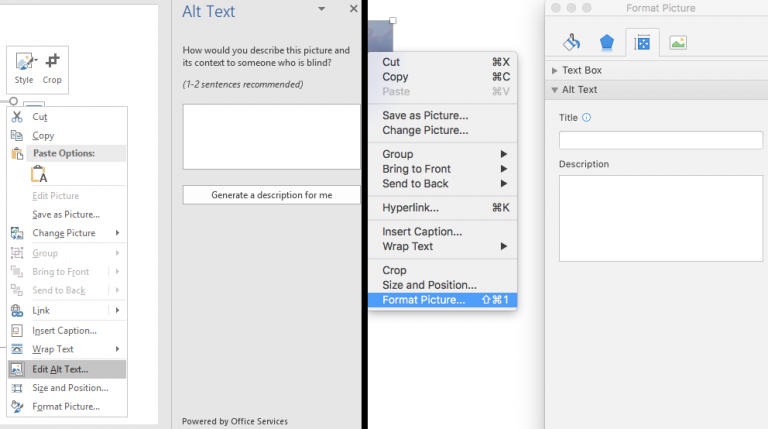Expand the Text Box section
This screenshot has height=429, width=768.
556,71
